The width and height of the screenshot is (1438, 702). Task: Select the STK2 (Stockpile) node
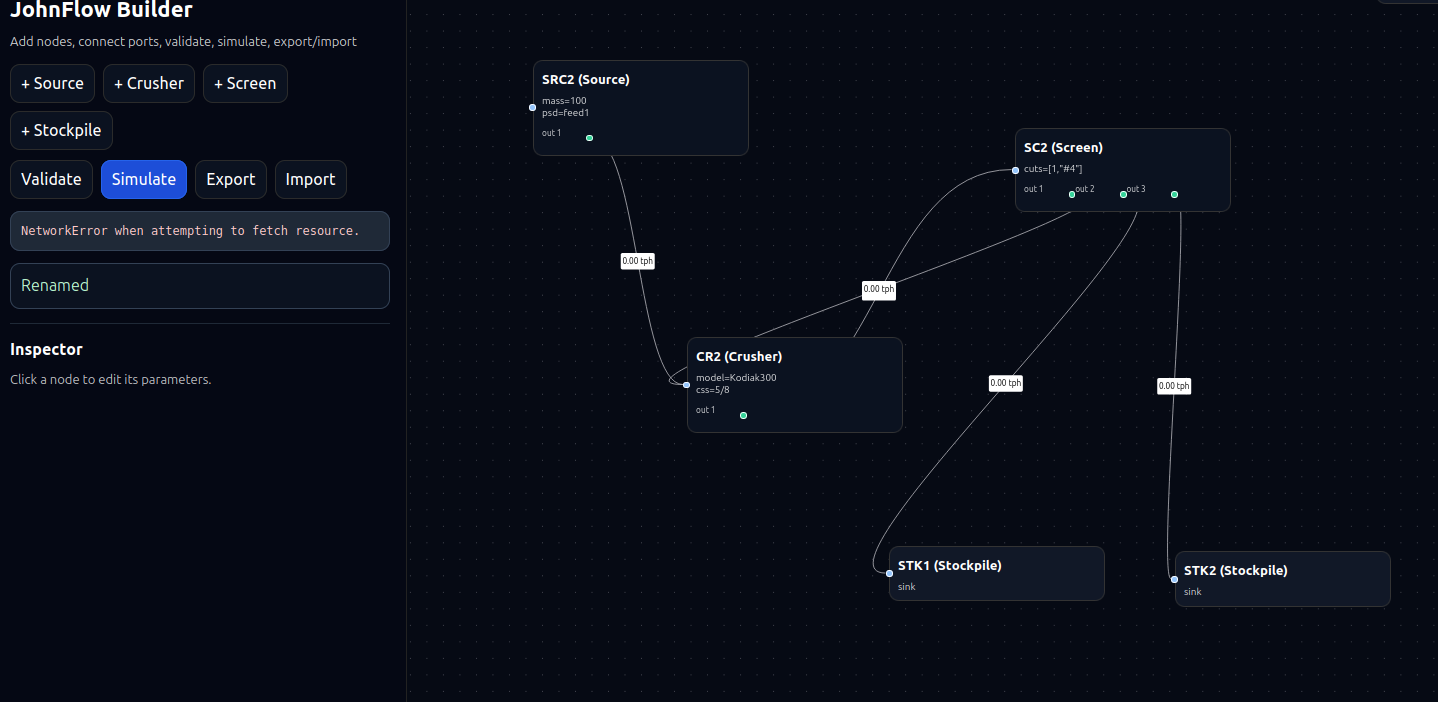1282,571
